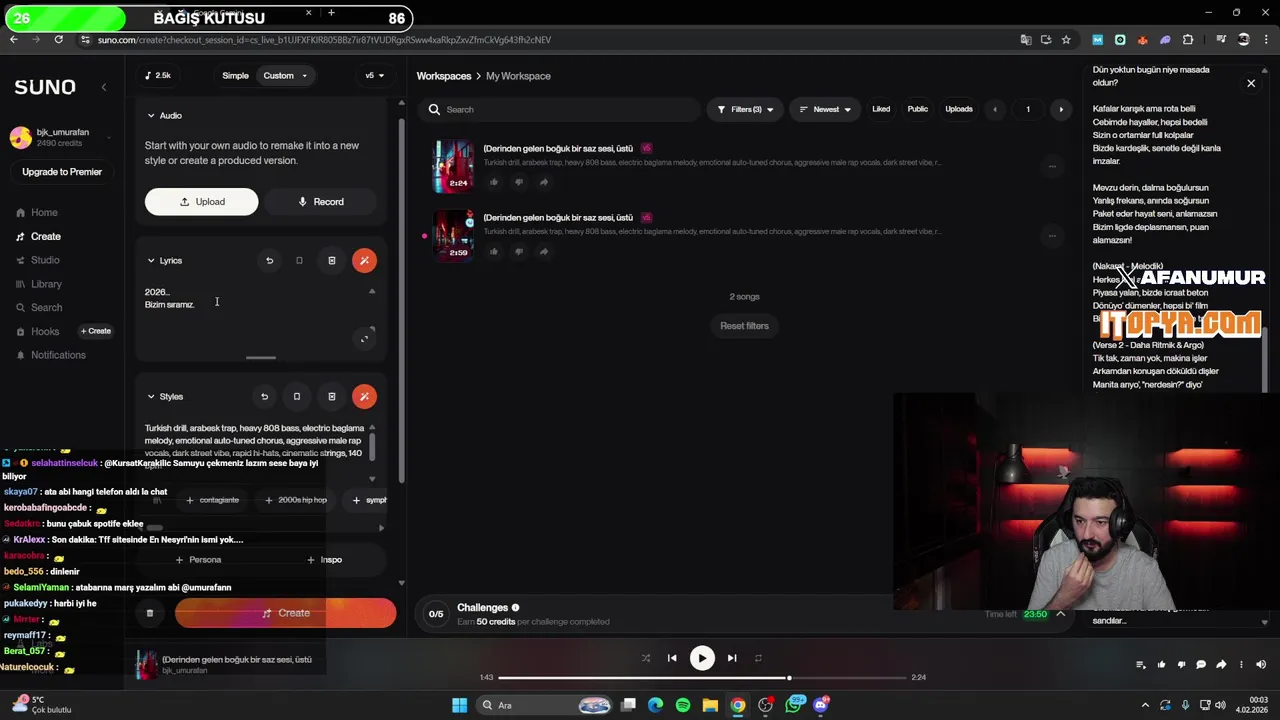Viewport: 1280px width, 720px height.
Task: Click the orange magic wand for Lyrics
Action: 364,260
